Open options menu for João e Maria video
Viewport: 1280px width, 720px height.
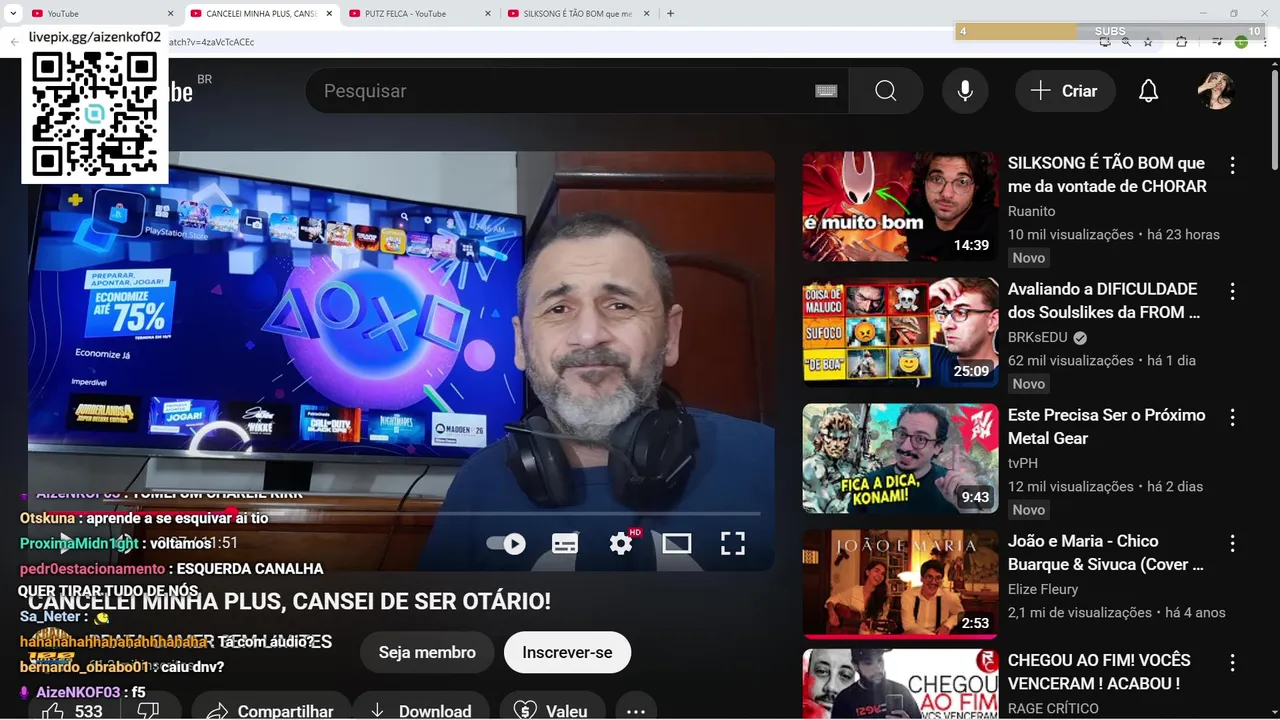point(1232,543)
